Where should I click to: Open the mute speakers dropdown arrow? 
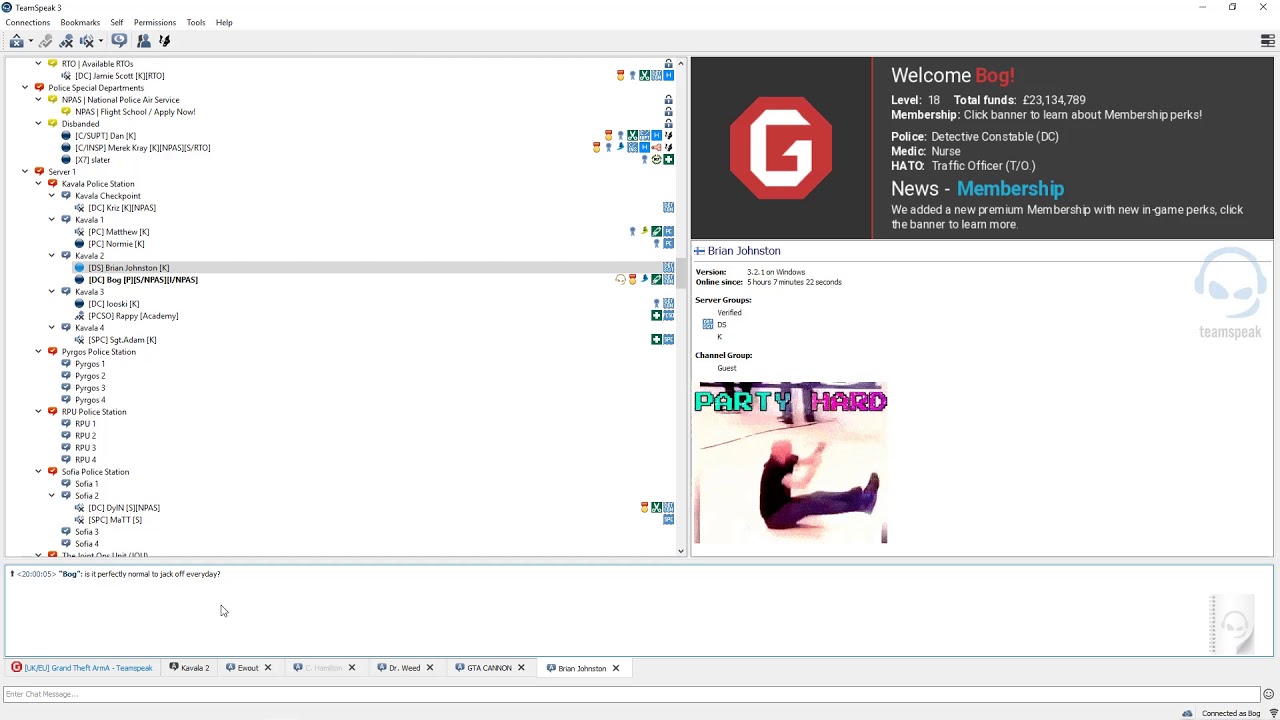pyautogui.click(x=100, y=41)
